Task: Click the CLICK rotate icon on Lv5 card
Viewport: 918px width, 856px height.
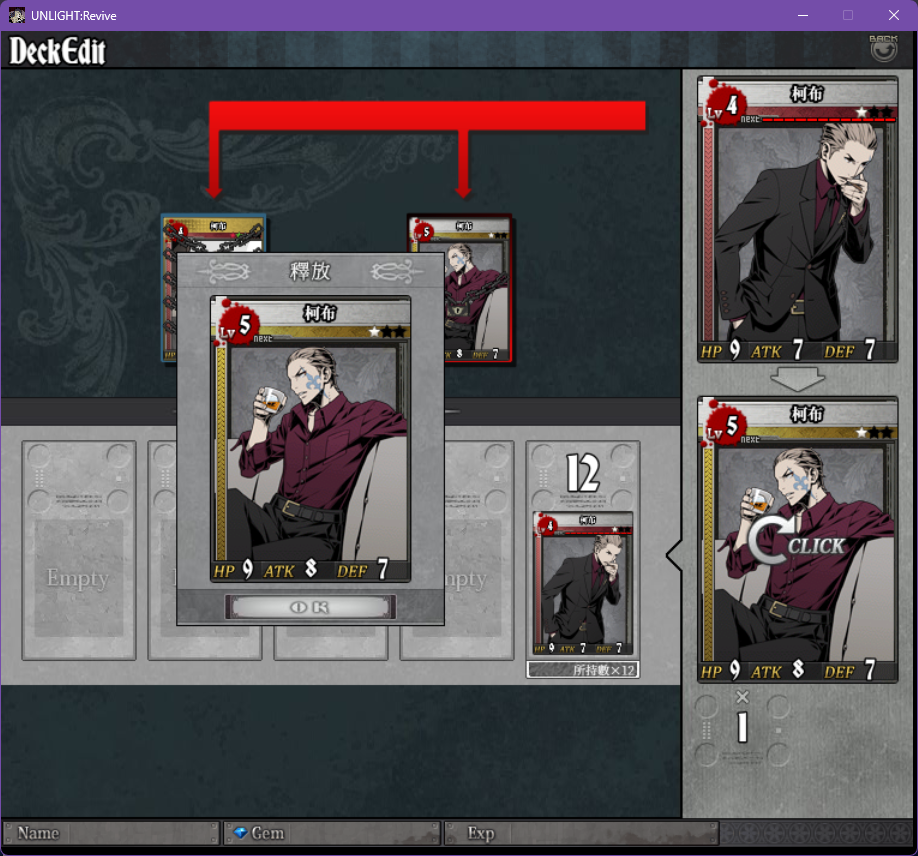Action: click(796, 542)
